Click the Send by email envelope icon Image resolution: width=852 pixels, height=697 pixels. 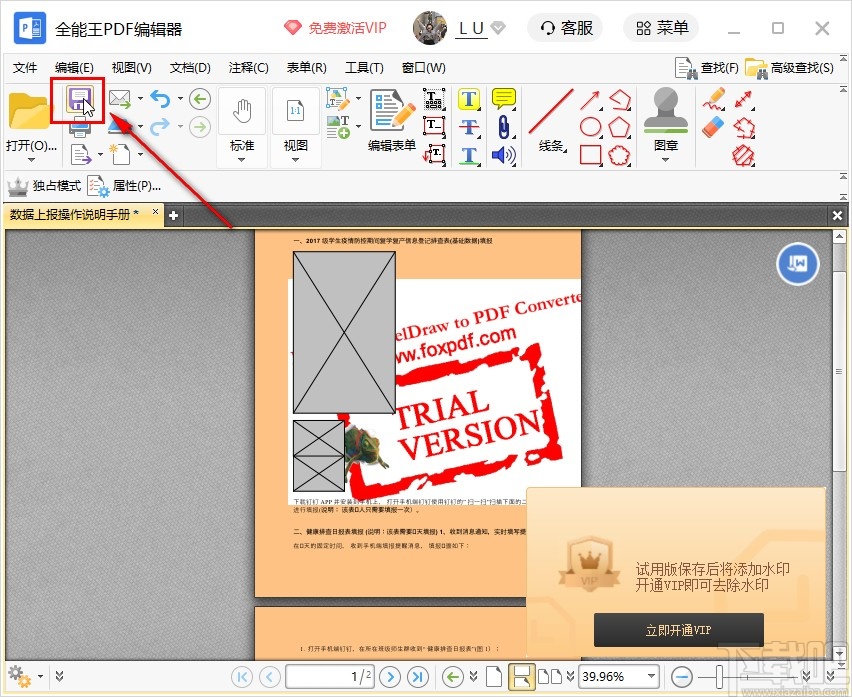click(x=120, y=99)
